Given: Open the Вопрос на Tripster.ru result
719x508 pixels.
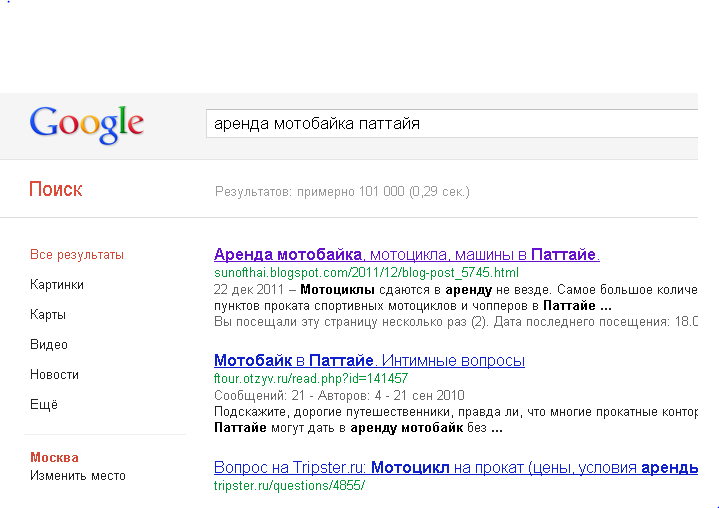Looking at the screenshot, I should coord(456,468).
